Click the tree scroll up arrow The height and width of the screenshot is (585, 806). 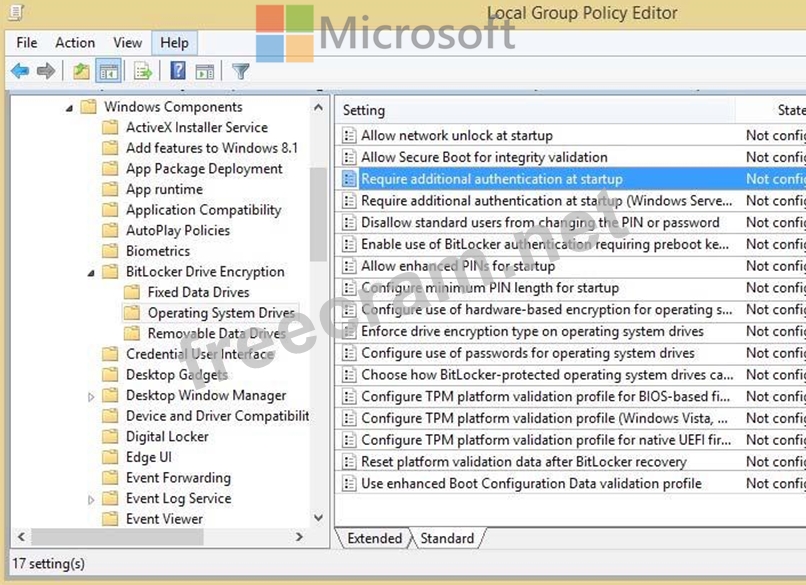tap(319, 107)
